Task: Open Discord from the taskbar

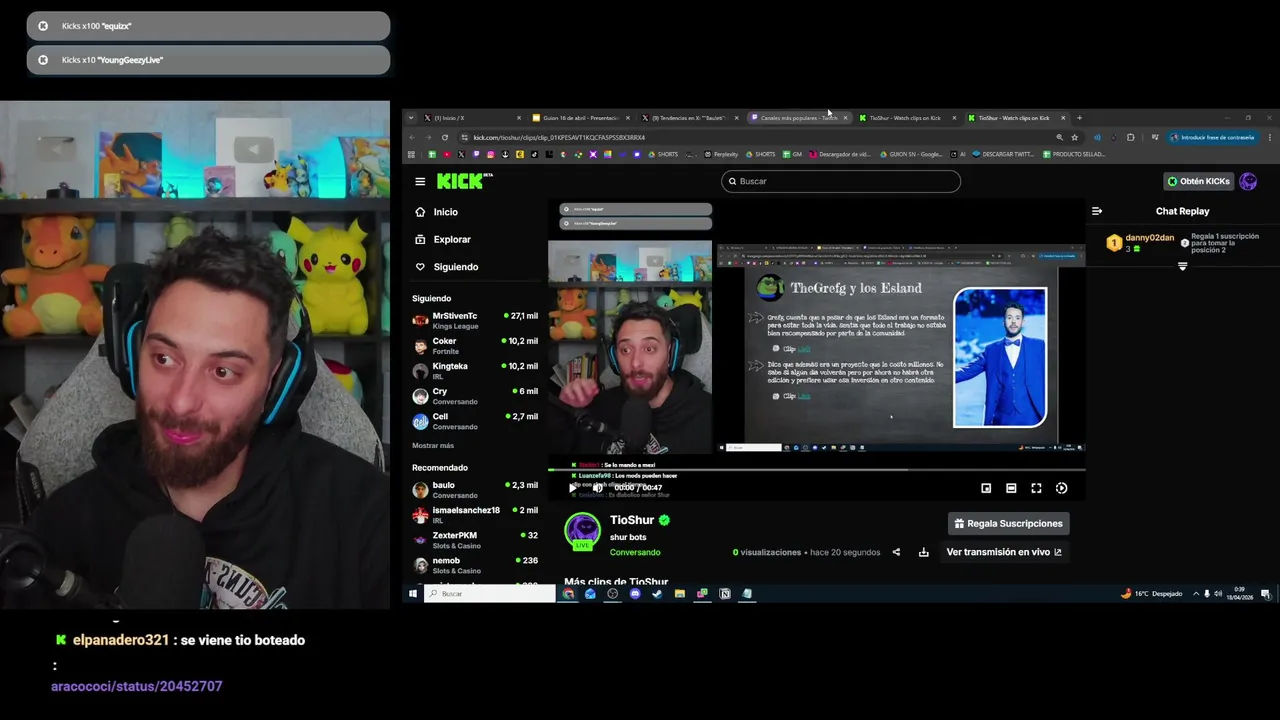Action: (635, 594)
